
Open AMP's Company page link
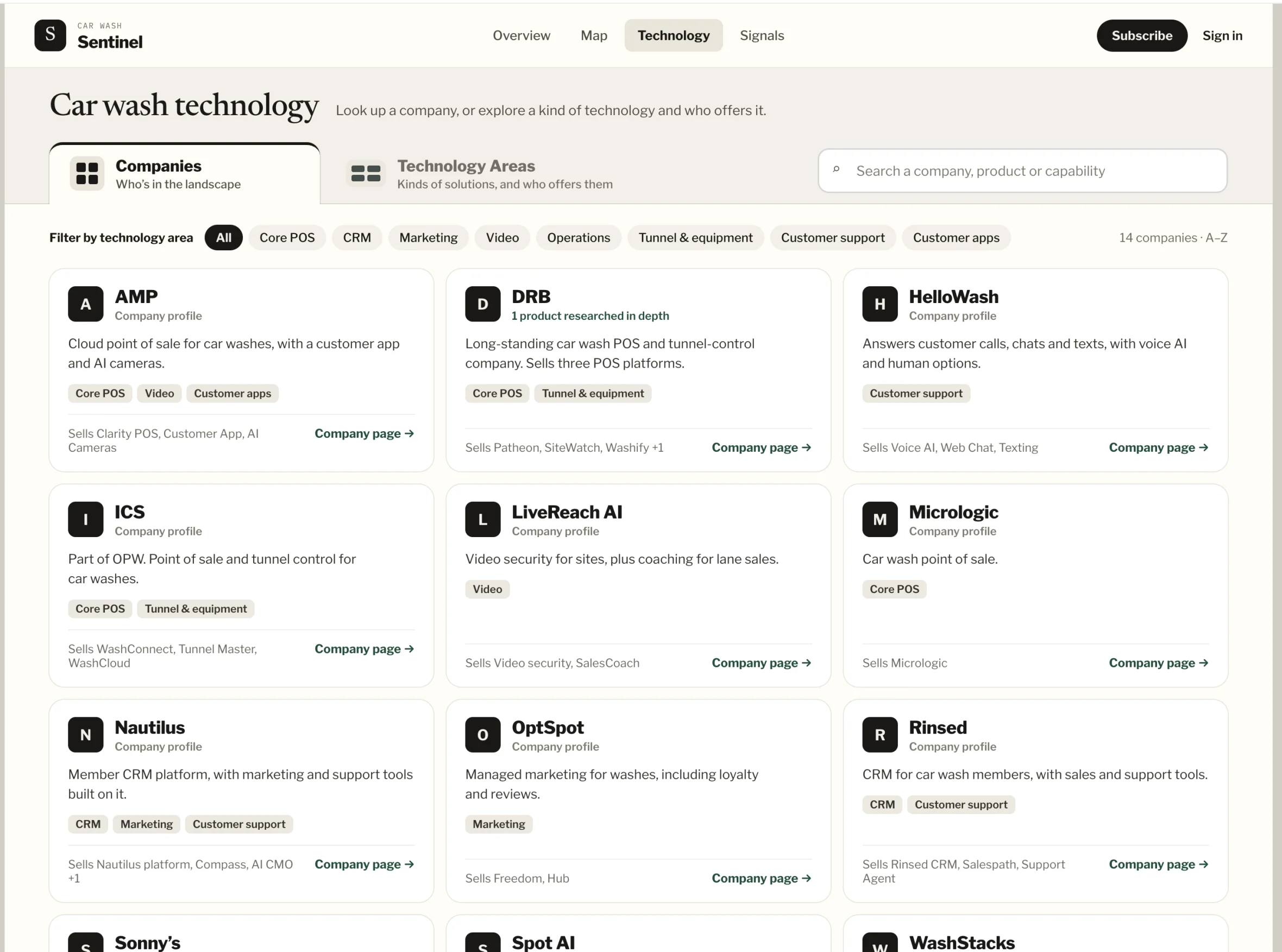365,433
